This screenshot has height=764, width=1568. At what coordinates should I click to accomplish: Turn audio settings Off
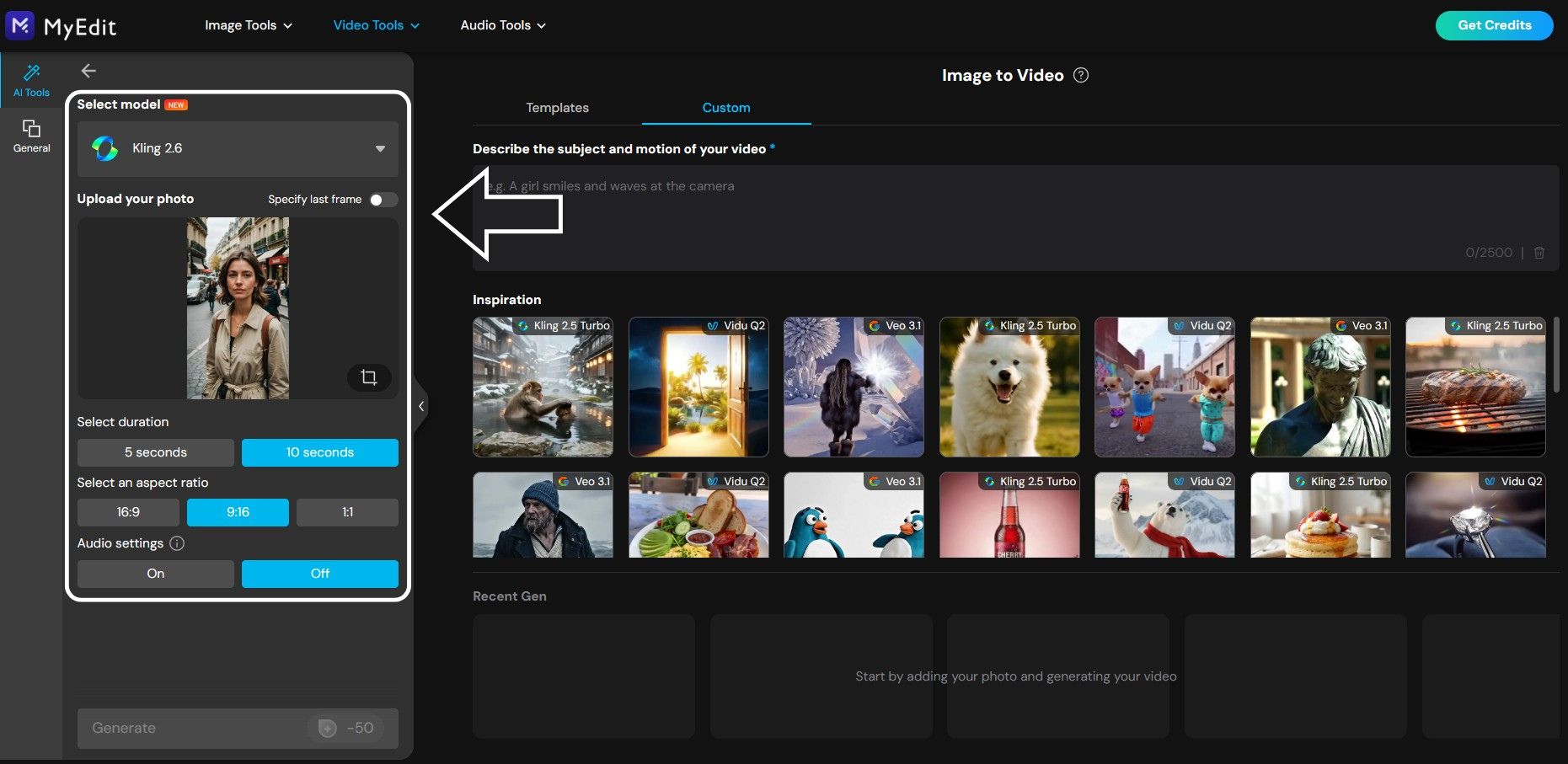coord(320,574)
